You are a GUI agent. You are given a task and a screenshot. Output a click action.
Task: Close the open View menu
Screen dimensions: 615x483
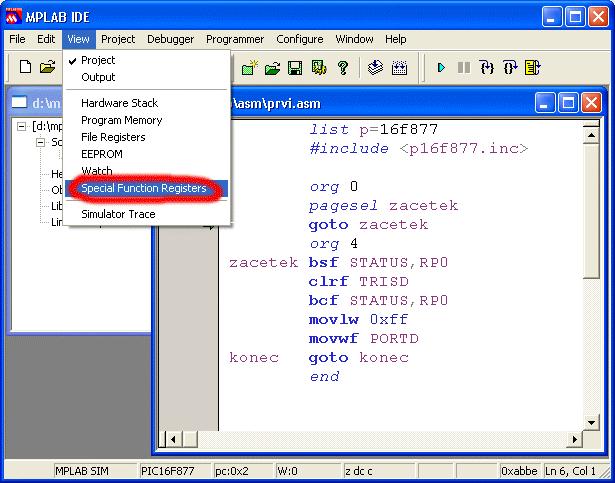click(x=78, y=39)
